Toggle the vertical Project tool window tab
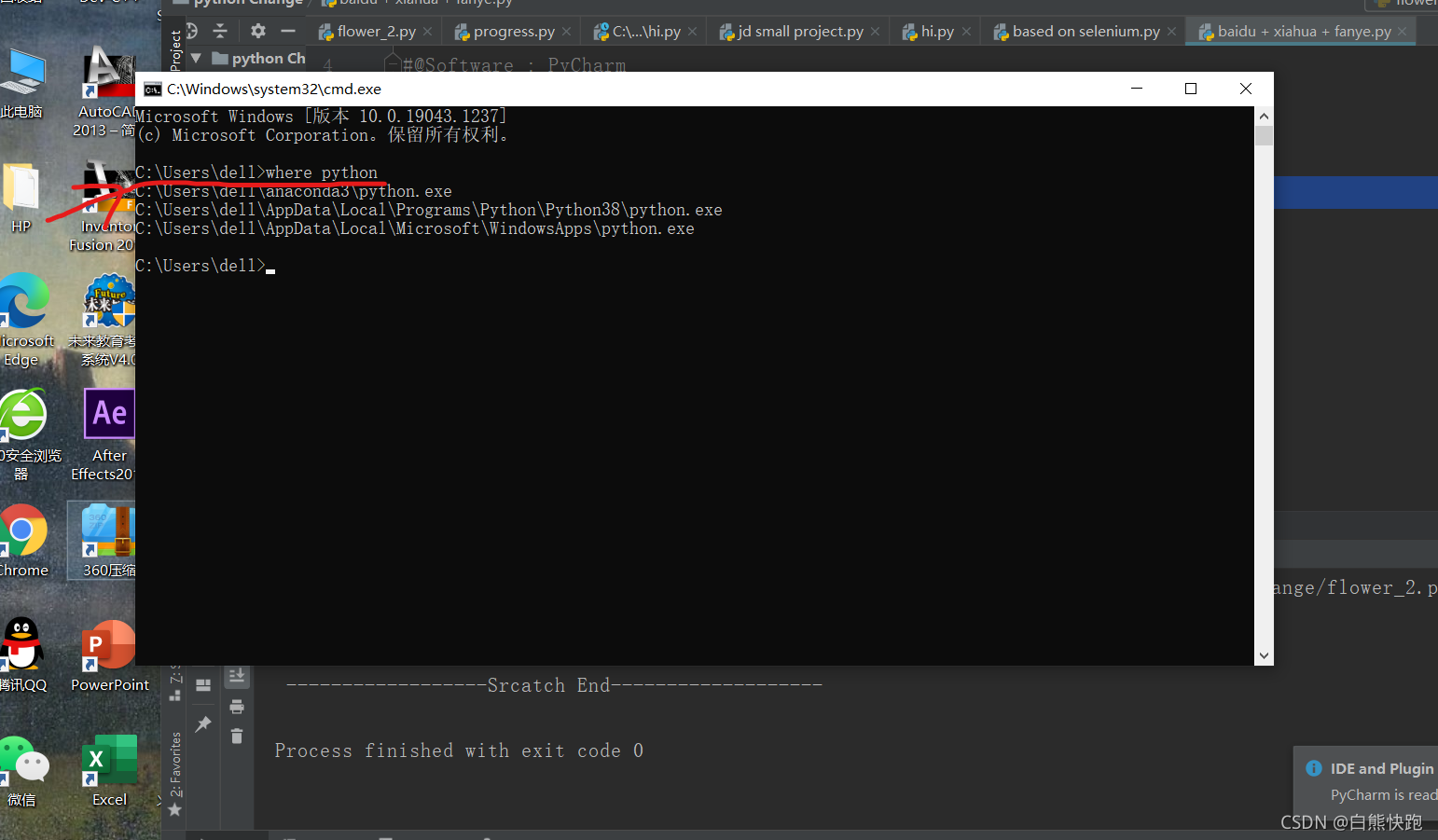The height and width of the screenshot is (840, 1438). click(176, 50)
